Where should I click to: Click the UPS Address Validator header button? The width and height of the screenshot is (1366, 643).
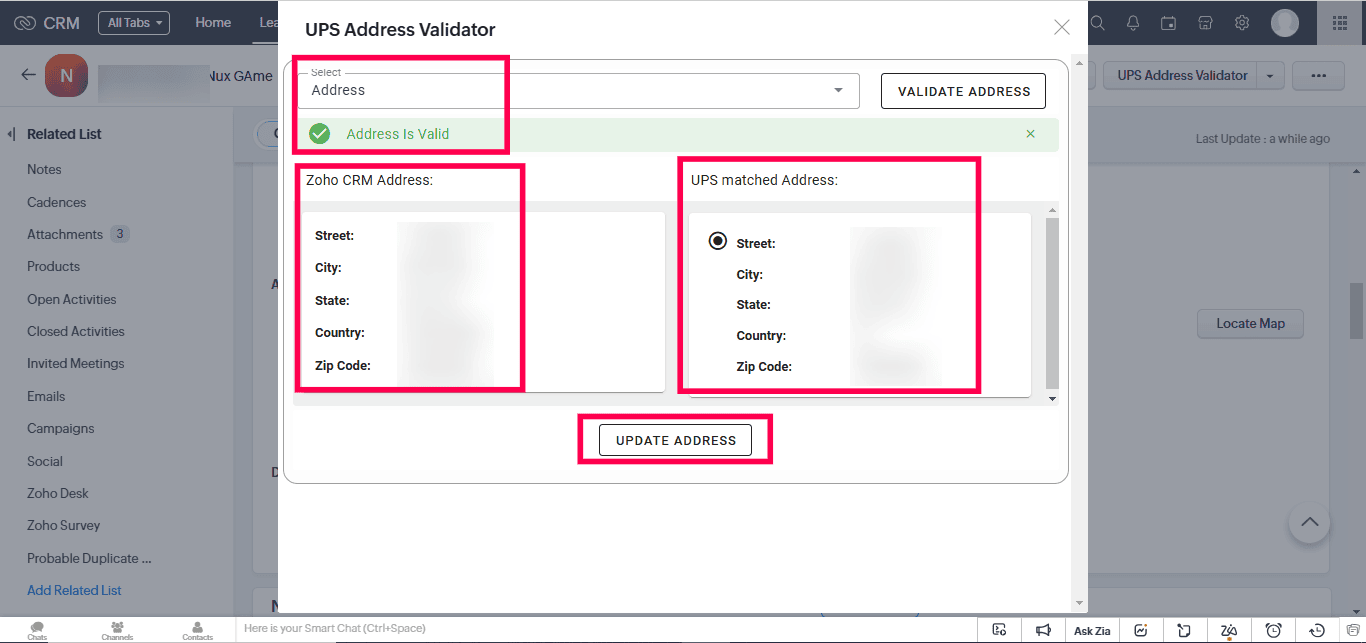(x=1182, y=75)
